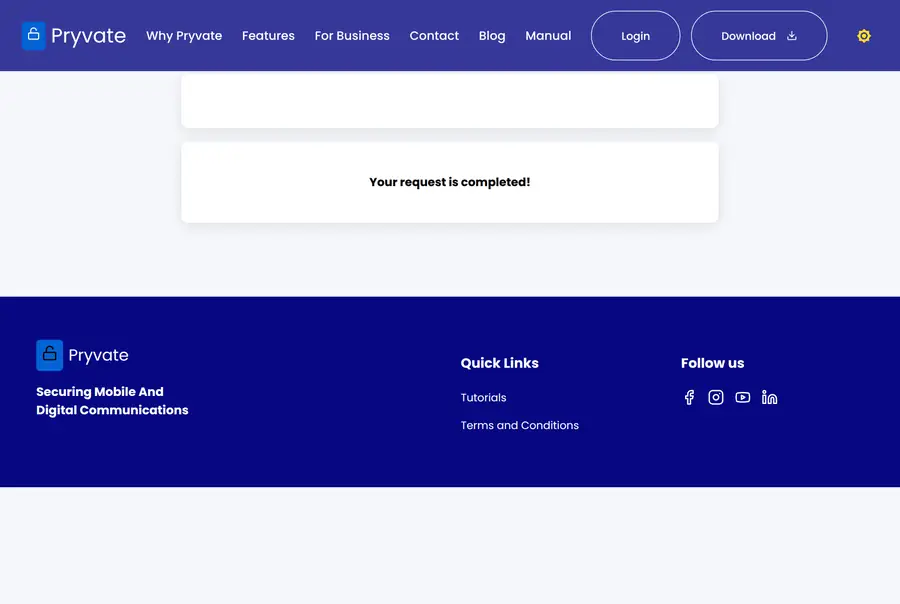Screen dimensions: 900x604
Task: Open the Tutorials quick link
Action: pyautogui.click(x=483, y=397)
